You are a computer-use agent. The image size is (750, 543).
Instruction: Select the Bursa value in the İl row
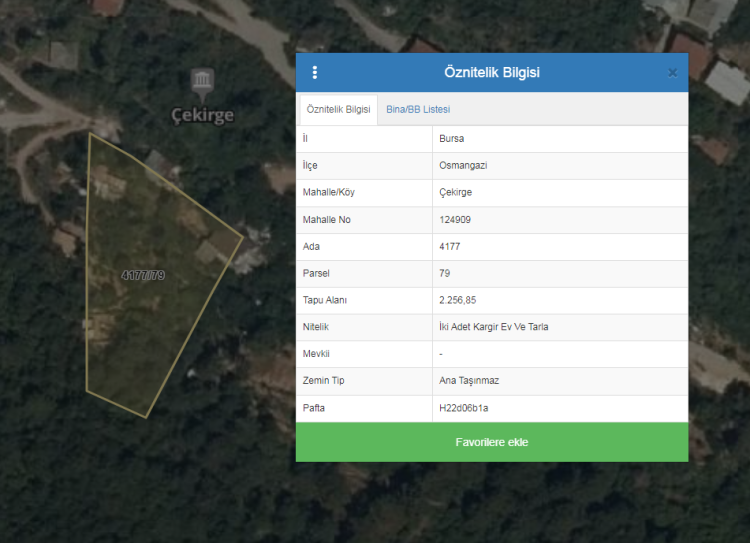pos(452,139)
